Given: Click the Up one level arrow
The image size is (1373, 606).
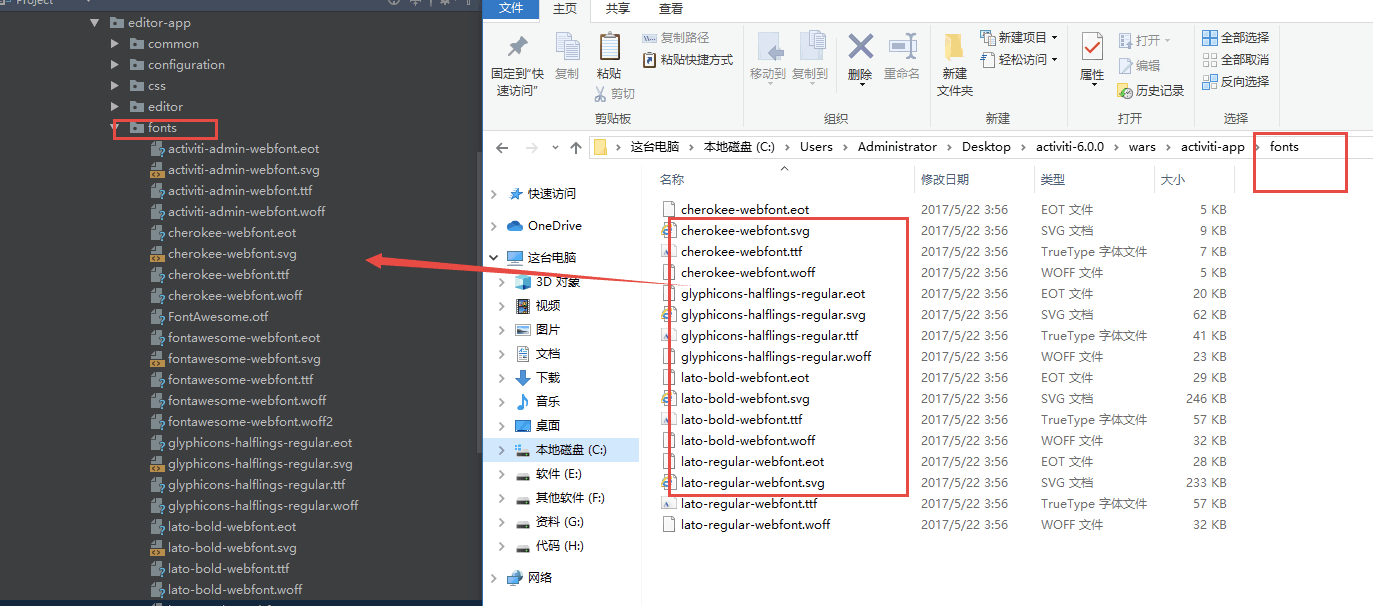Looking at the screenshot, I should (575, 147).
